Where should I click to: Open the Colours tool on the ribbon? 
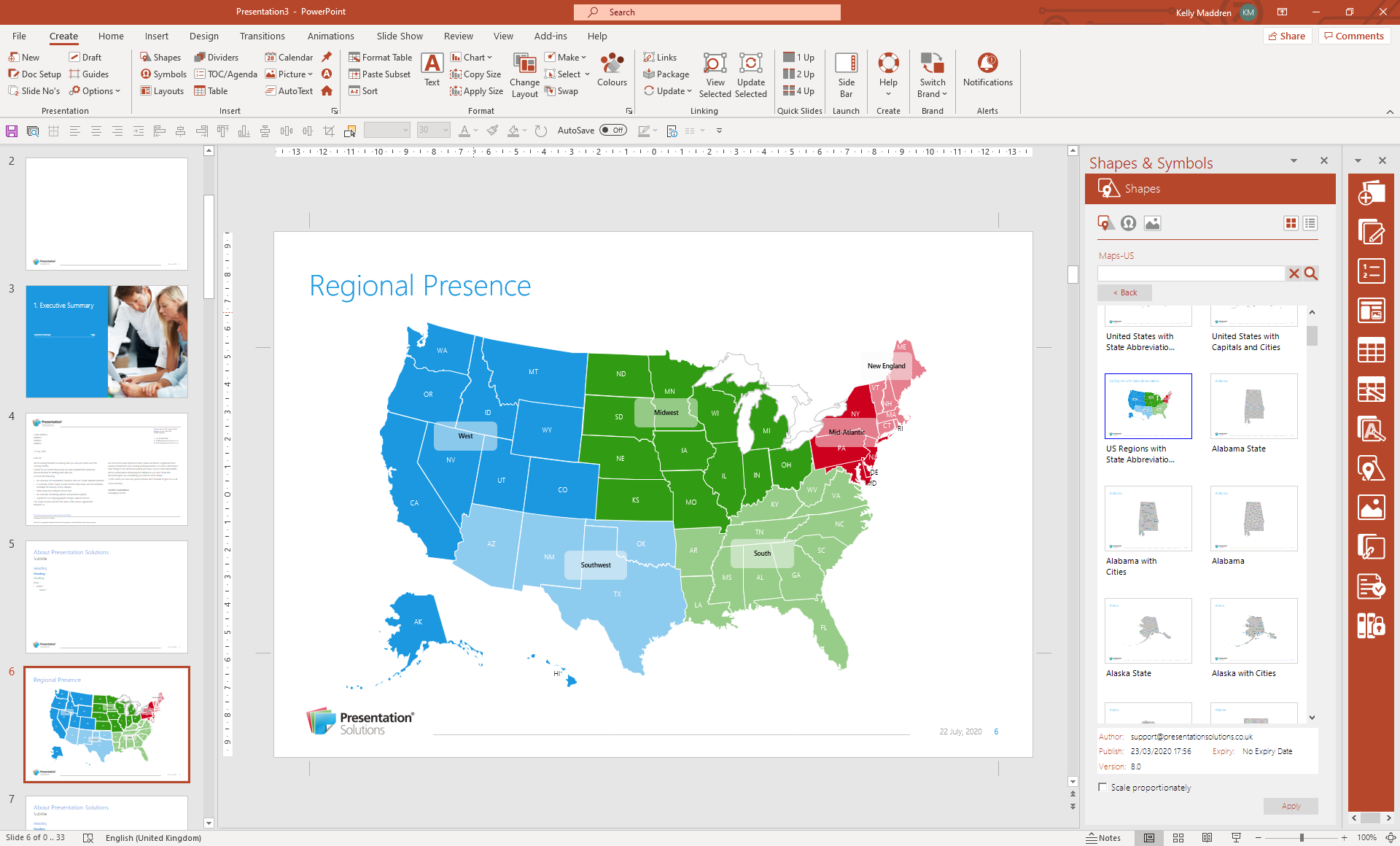click(612, 73)
